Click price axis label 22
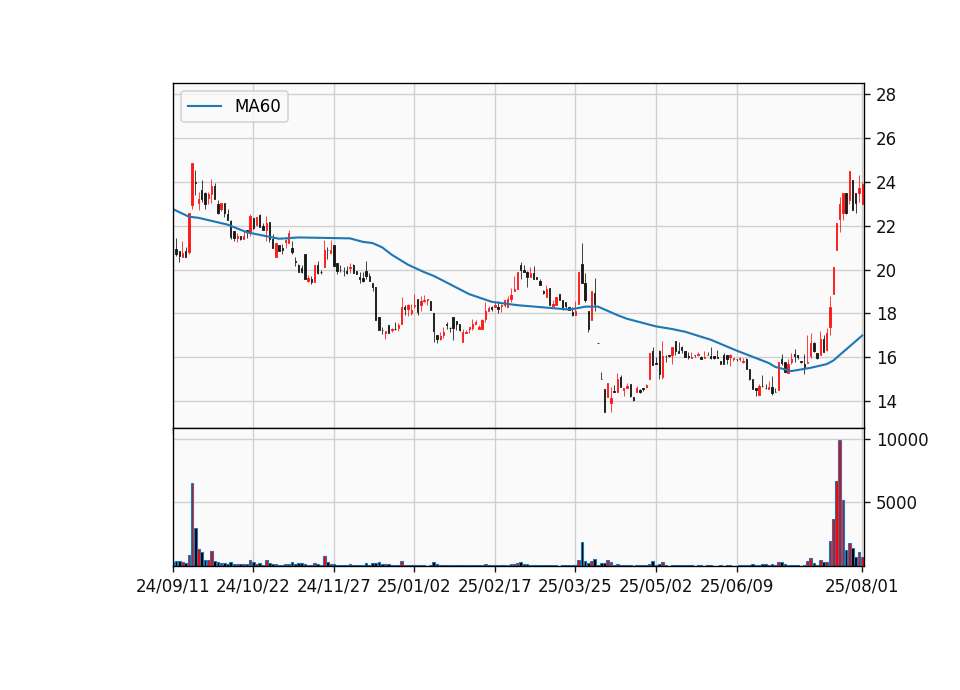Image resolution: width=960 pixels, height=690 pixels. pos(886,227)
